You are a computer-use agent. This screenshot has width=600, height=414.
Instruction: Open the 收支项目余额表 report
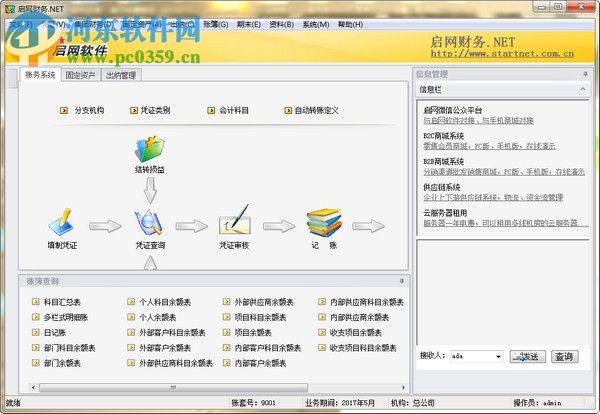point(350,333)
